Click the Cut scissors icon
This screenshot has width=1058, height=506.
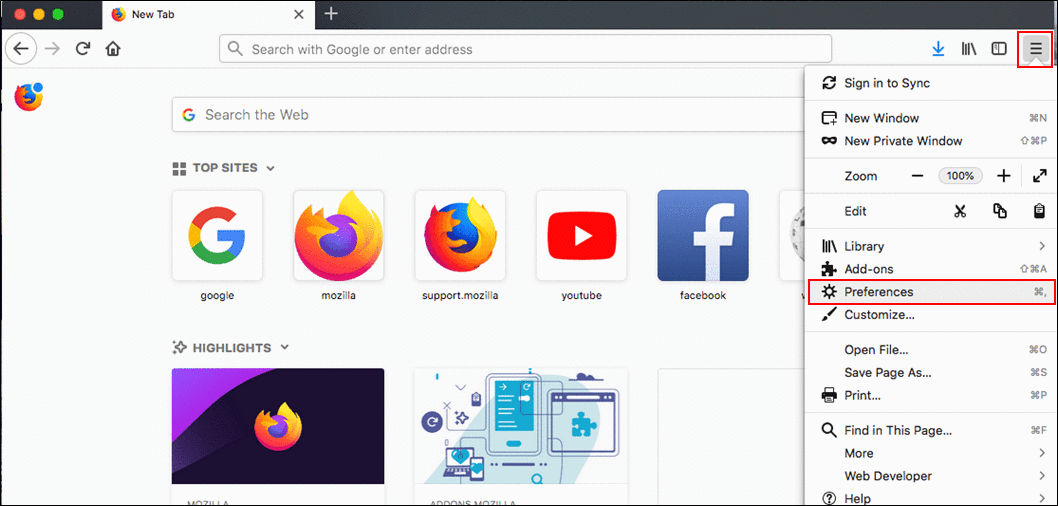960,211
